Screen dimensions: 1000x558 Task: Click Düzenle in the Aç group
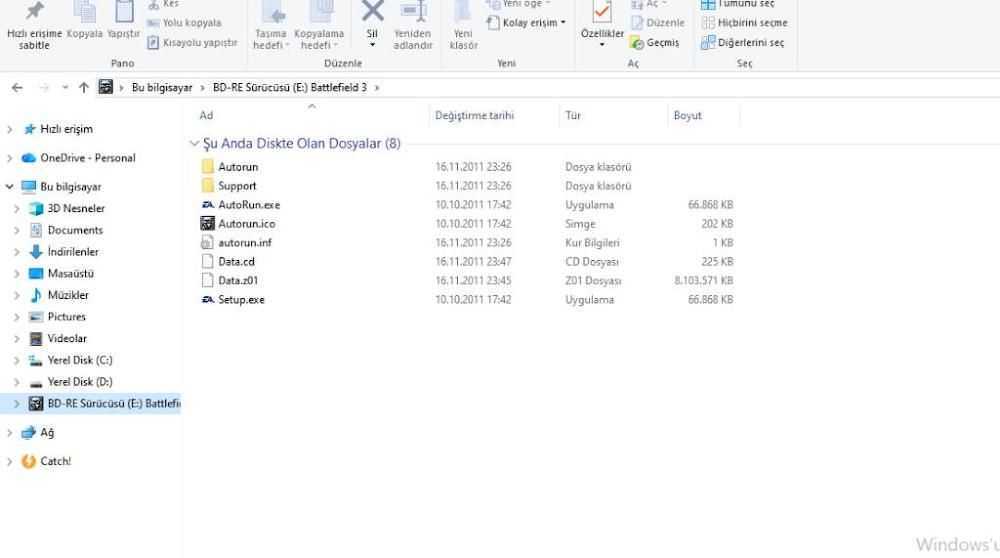[x=658, y=23]
